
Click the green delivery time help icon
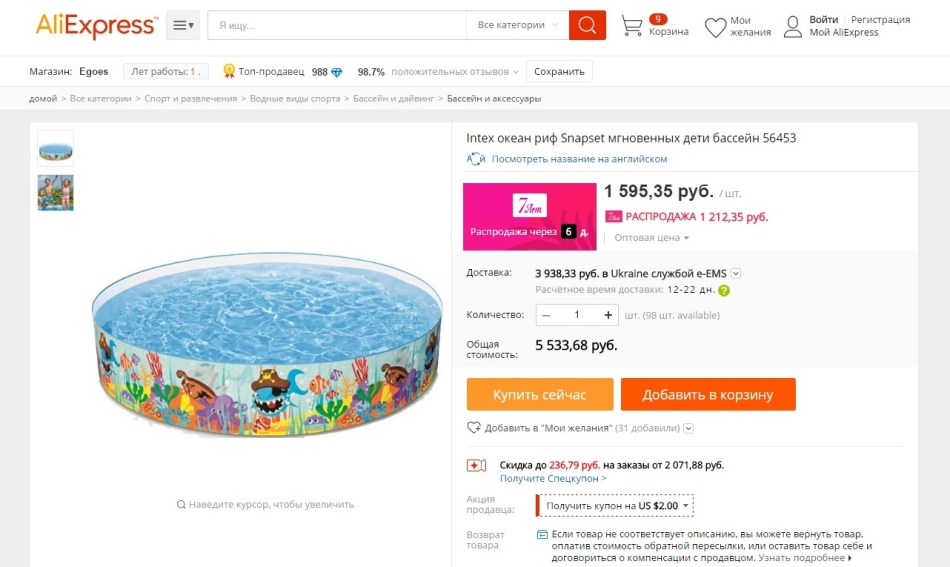click(724, 290)
